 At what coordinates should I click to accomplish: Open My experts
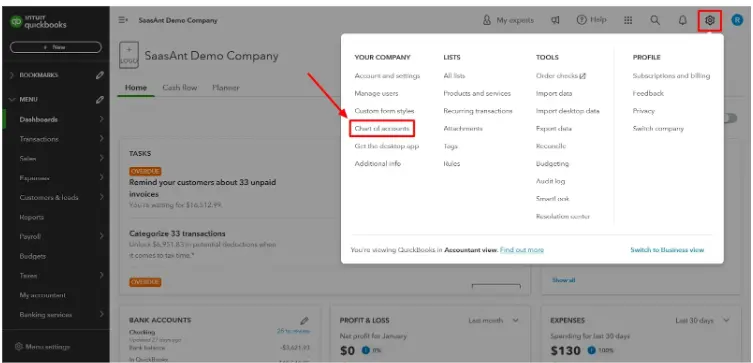[509, 20]
